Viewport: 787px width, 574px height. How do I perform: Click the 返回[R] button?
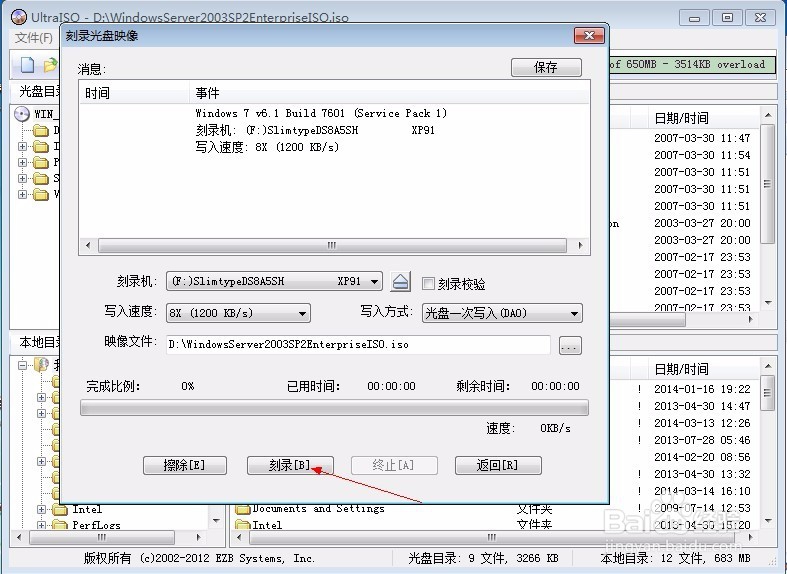coord(498,465)
